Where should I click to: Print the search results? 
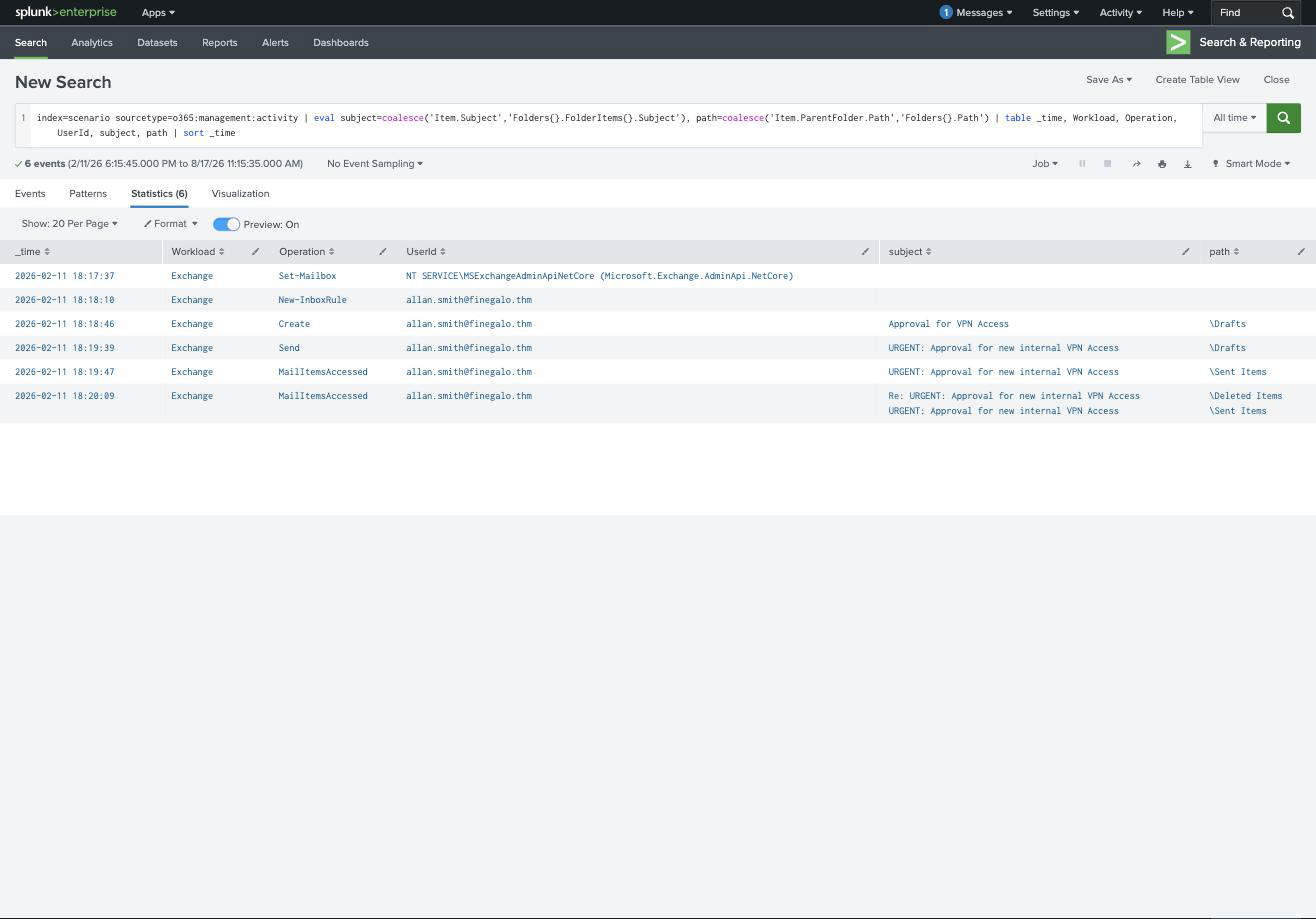coord(1162,164)
